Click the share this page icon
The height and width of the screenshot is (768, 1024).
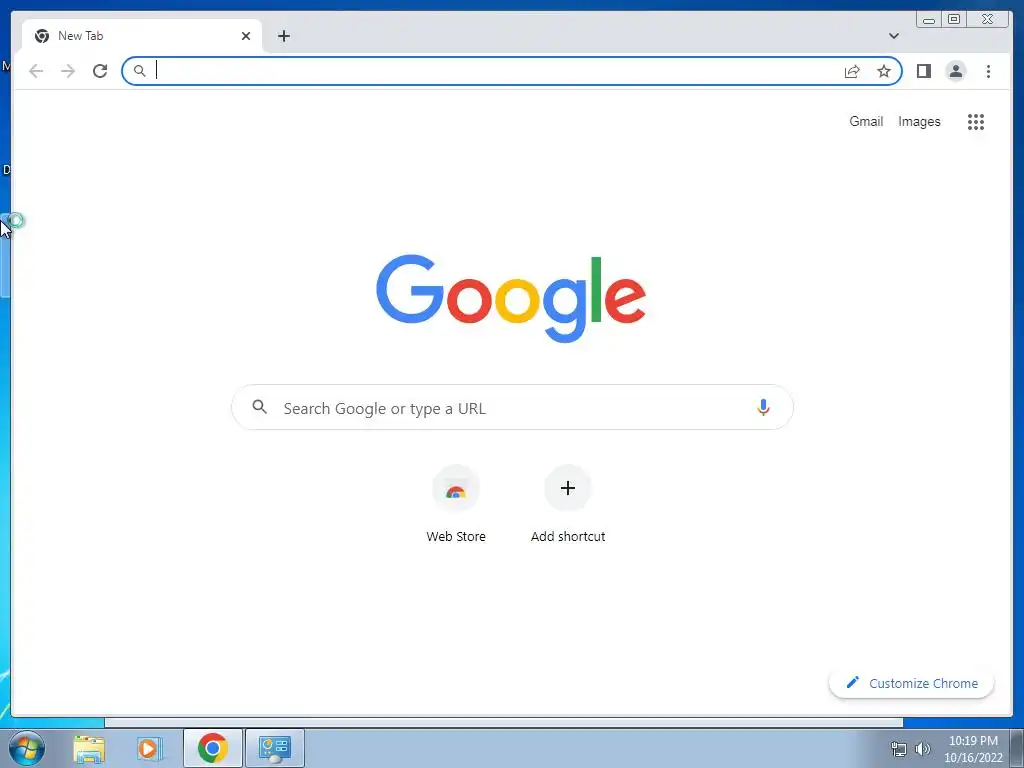coord(852,71)
